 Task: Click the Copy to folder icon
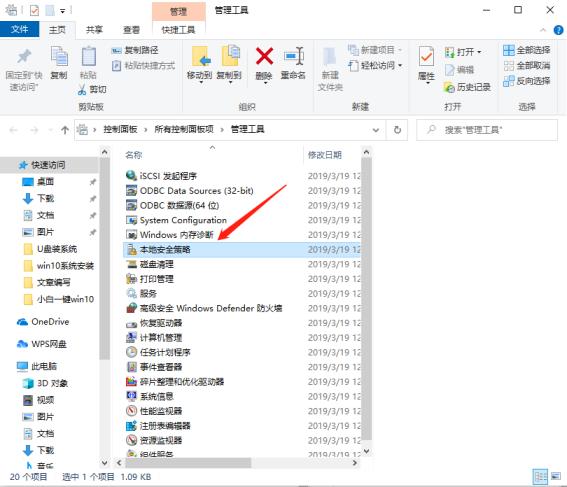coord(230,56)
